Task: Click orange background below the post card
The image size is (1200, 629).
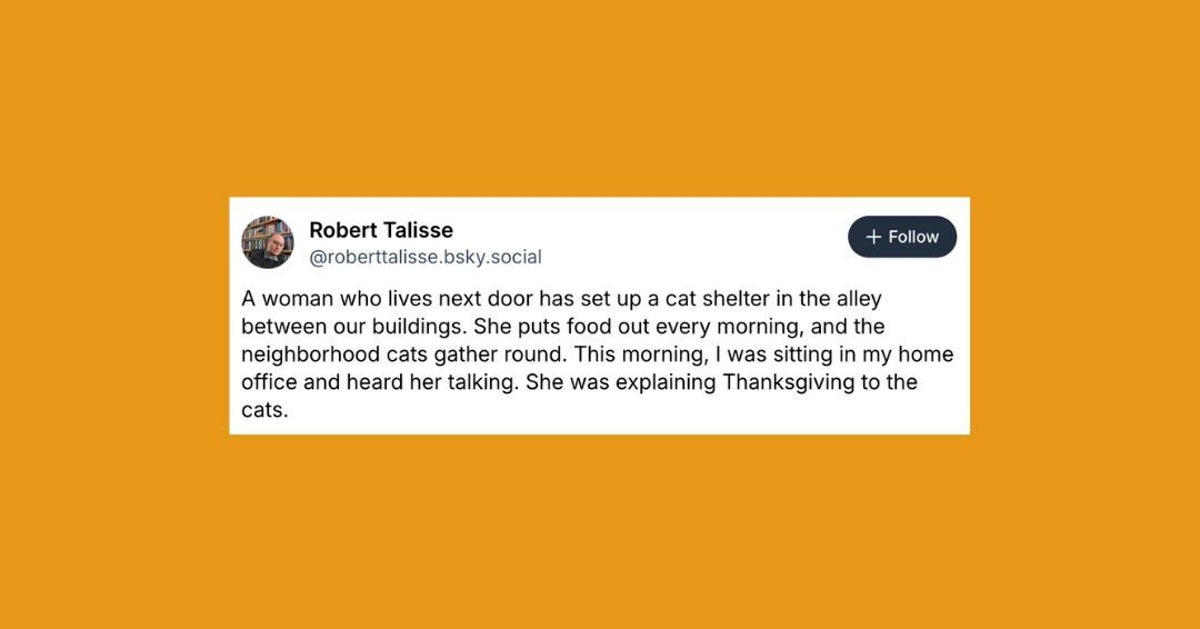Action: [x=600, y=530]
